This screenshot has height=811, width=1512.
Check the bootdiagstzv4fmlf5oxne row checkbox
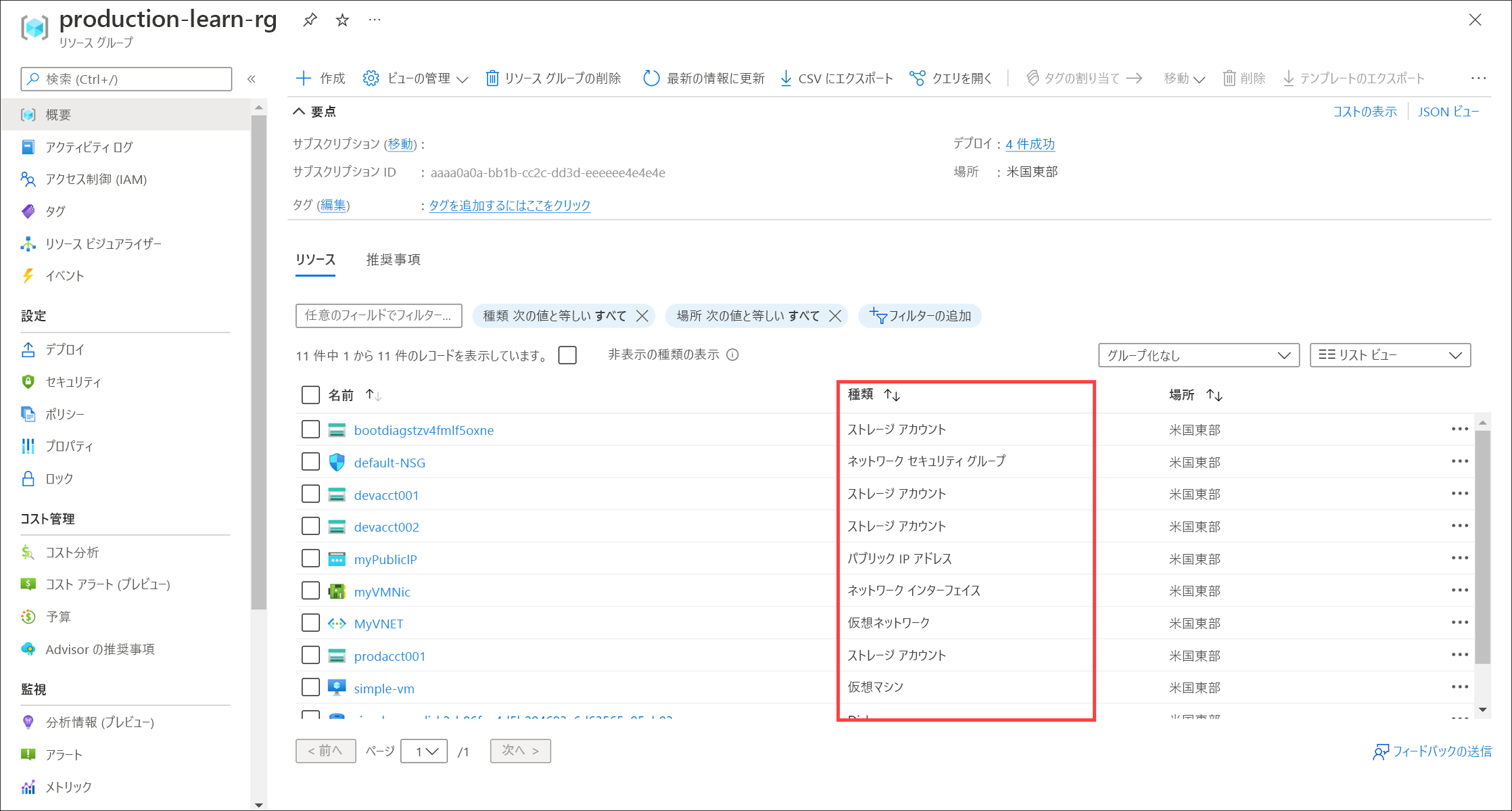pyautogui.click(x=310, y=430)
